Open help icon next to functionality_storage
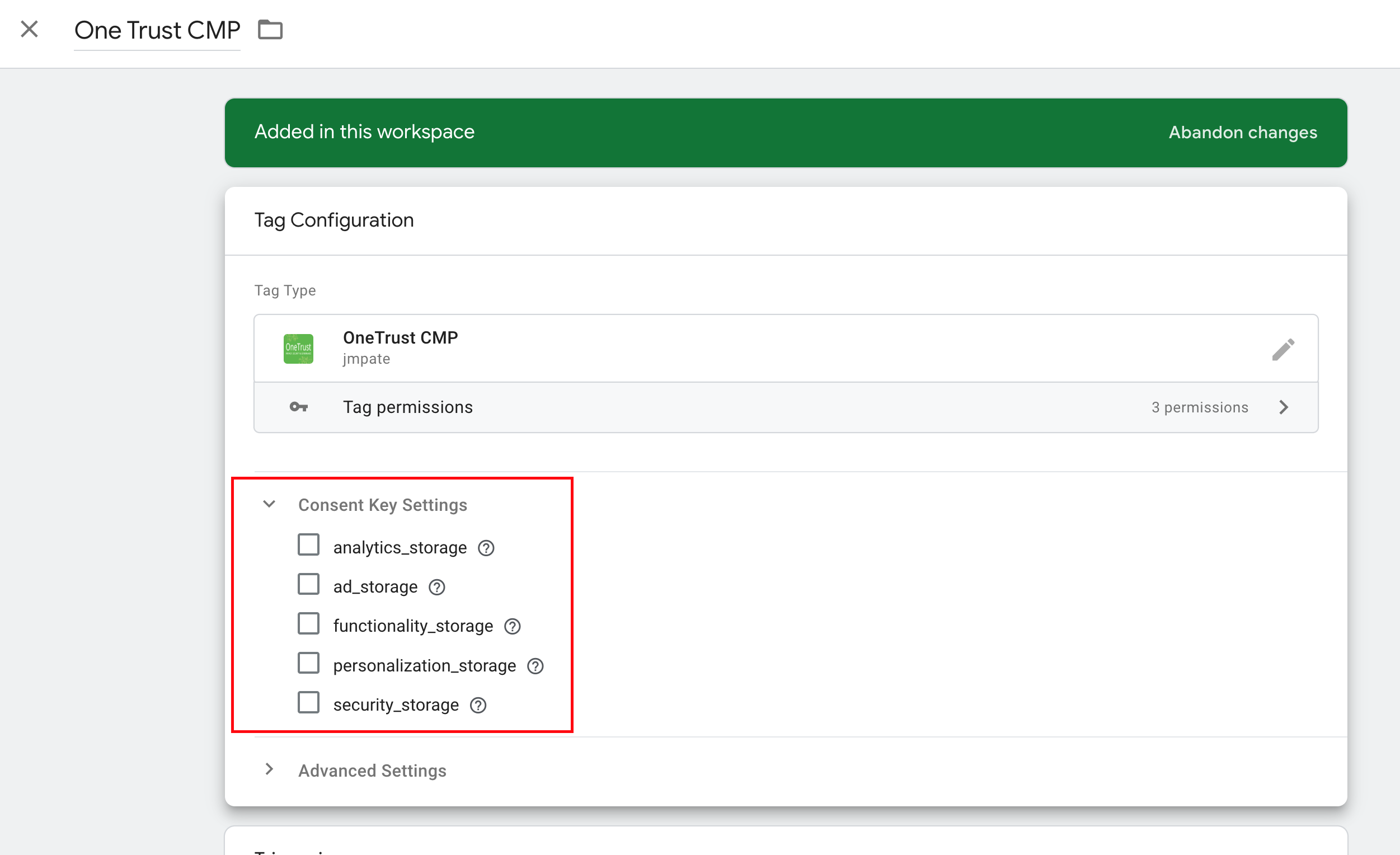This screenshot has width=1400, height=855. [x=512, y=627]
